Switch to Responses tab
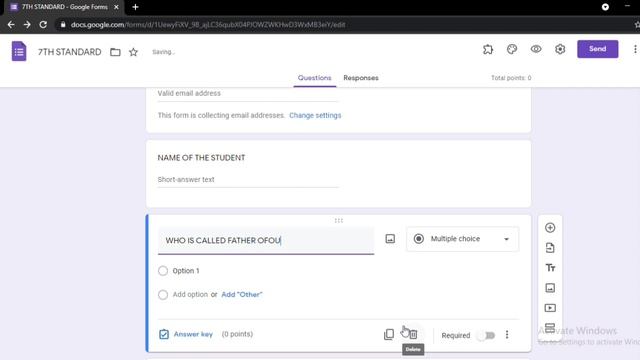 tap(361, 78)
